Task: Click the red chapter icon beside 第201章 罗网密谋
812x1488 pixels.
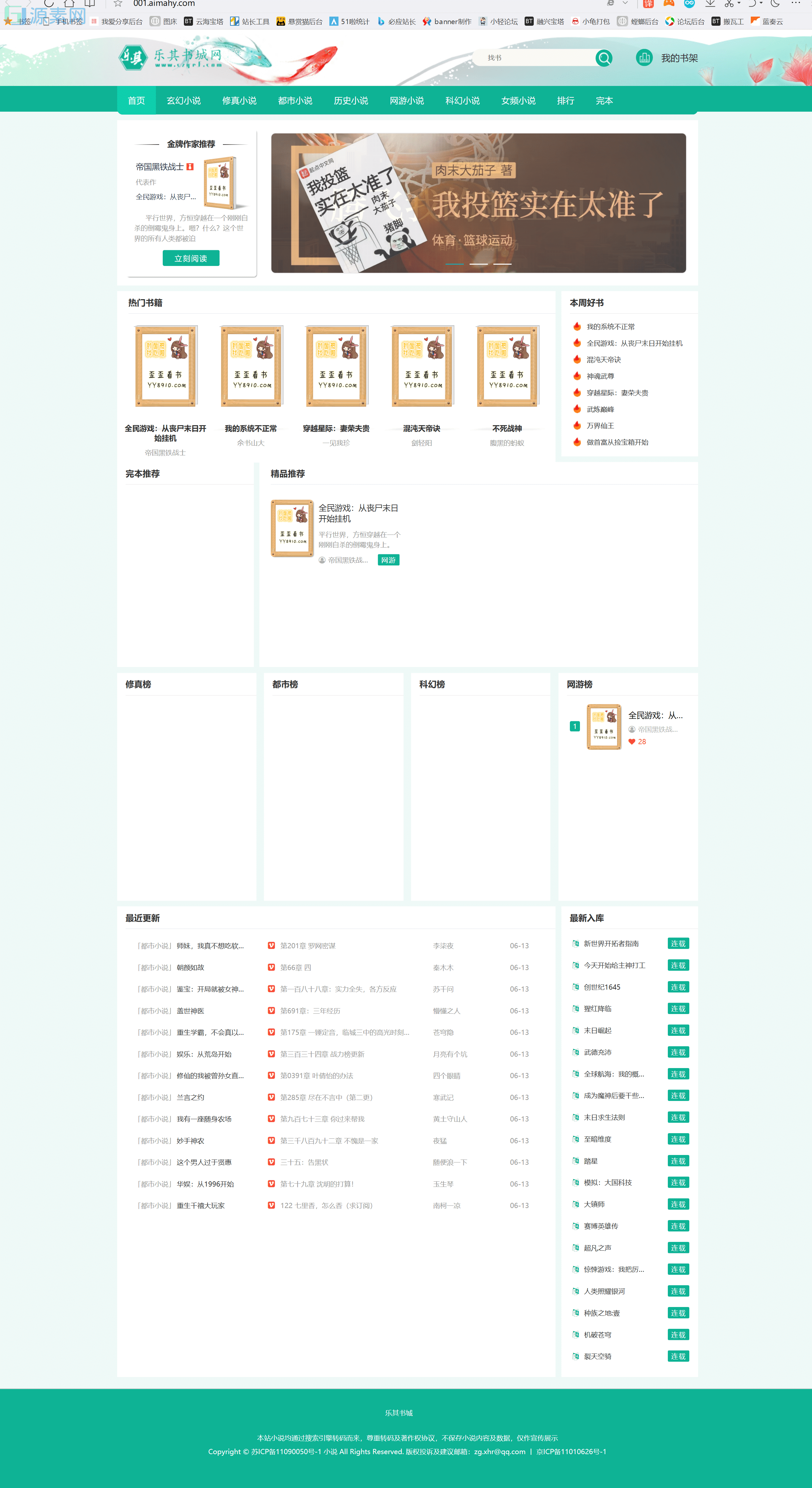Action: (x=271, y=946)
